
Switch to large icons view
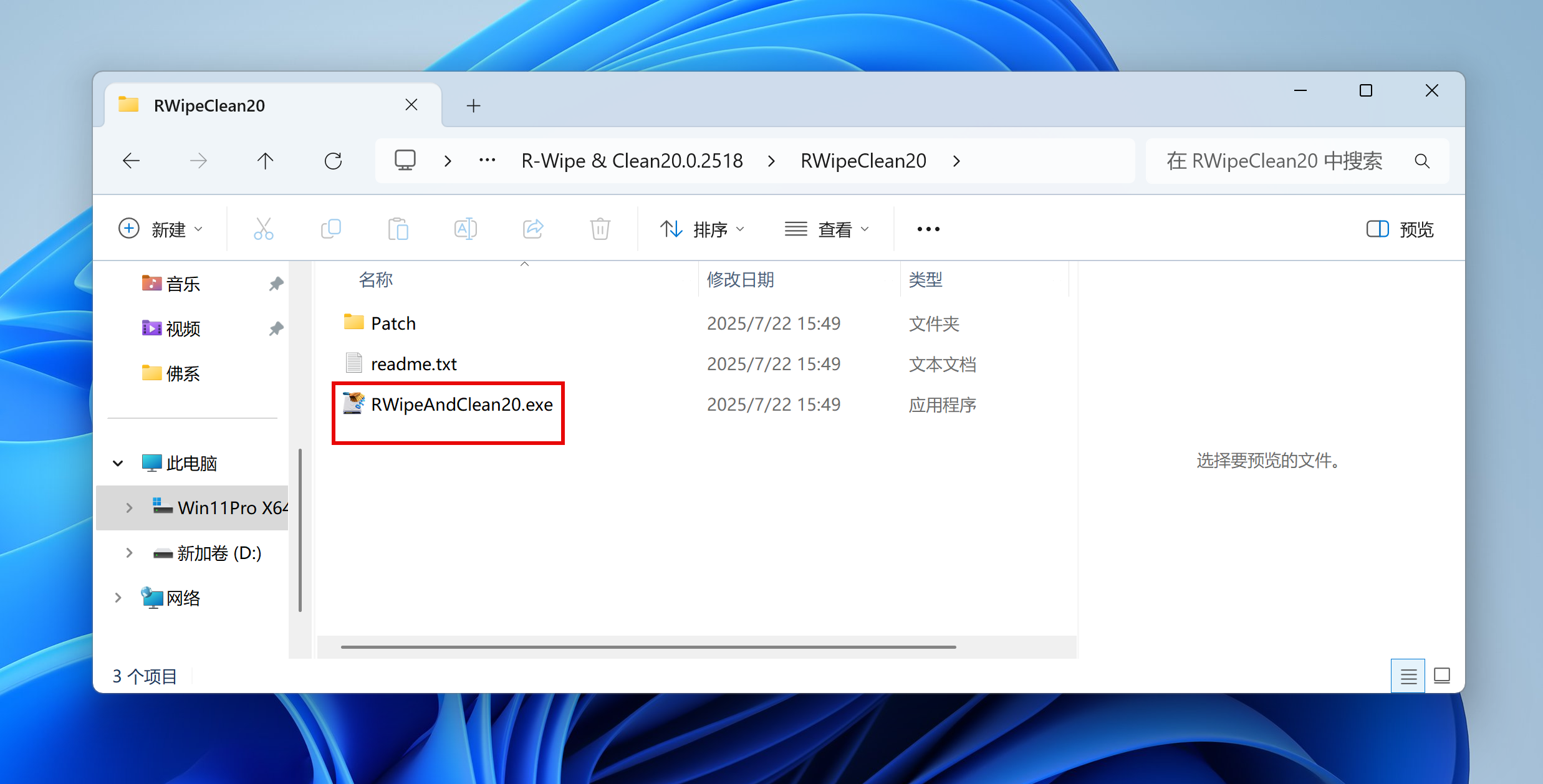click(1441, 676)
